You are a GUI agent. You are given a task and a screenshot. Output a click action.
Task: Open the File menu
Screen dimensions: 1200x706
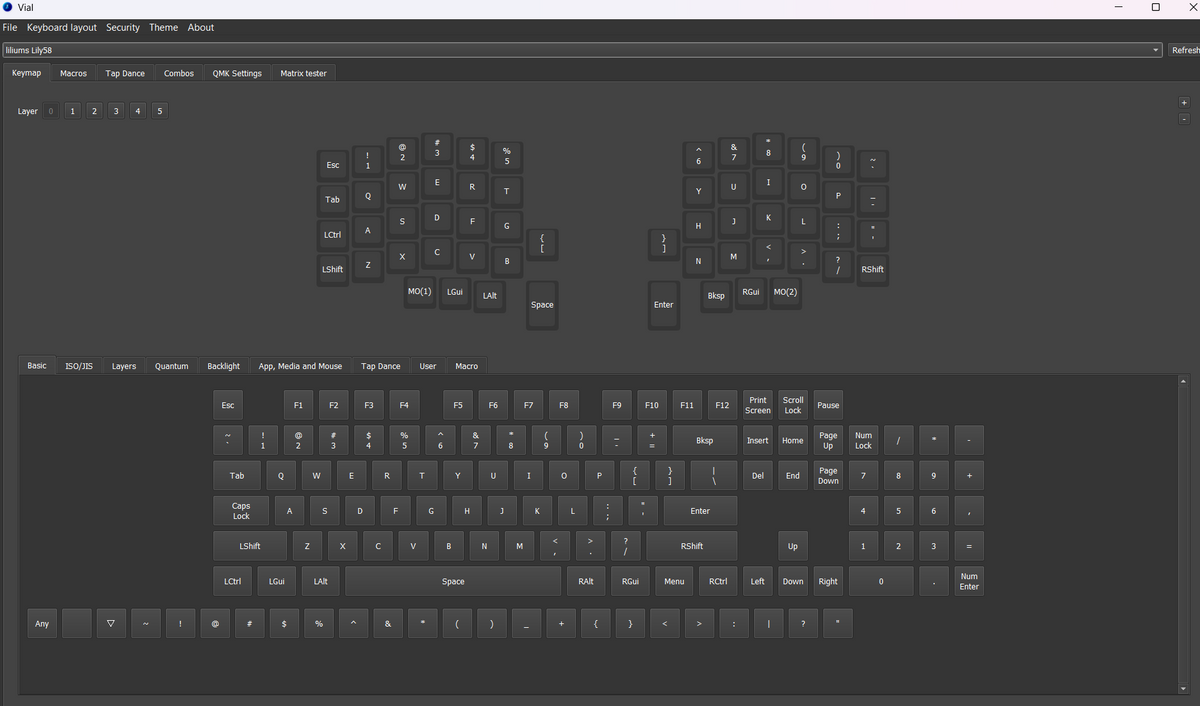[x=10, y=28]
